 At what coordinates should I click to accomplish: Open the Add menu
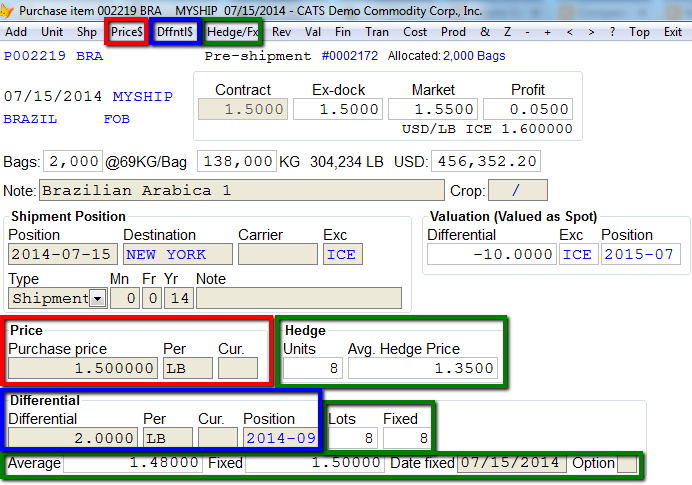16,32
